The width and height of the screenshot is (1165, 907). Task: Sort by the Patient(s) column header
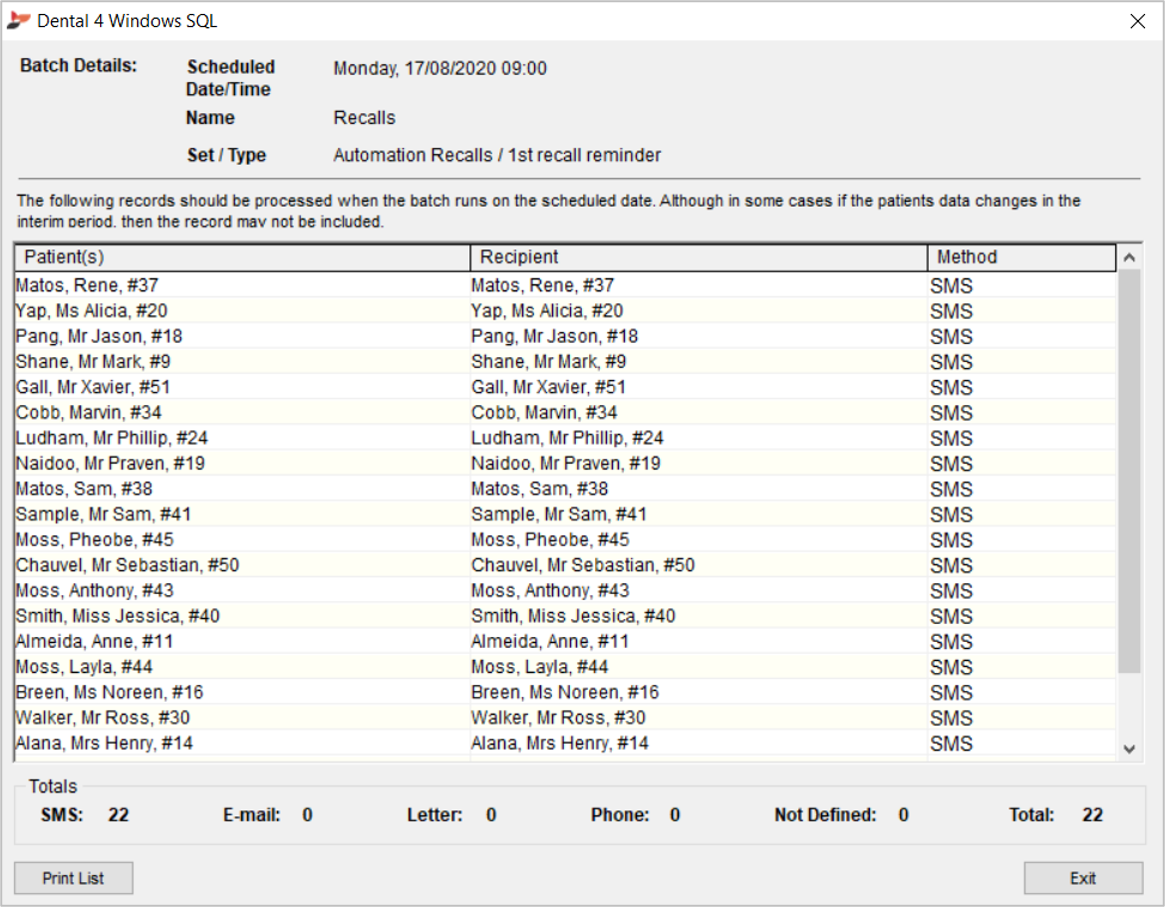pos(242,257)
